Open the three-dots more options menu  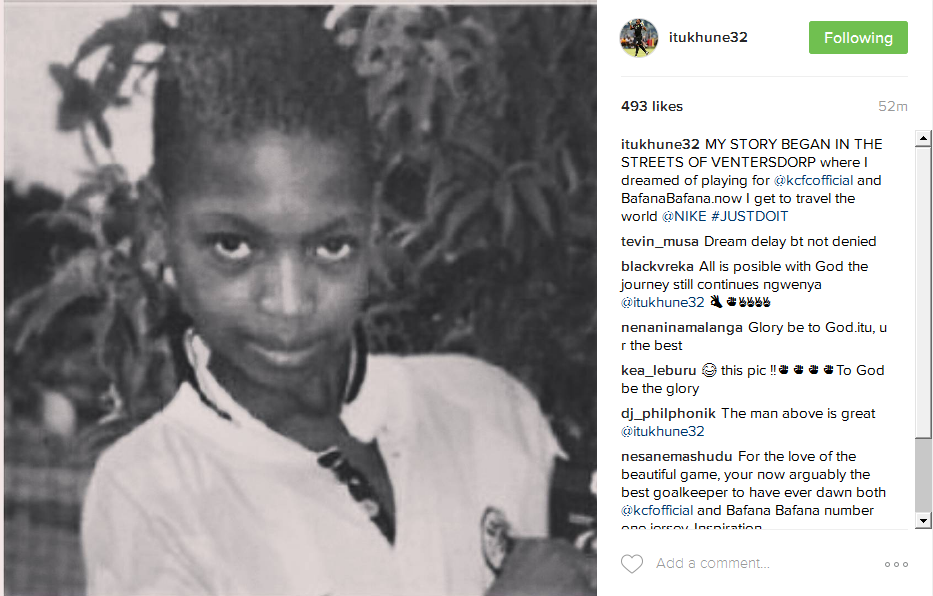(896, 564)
